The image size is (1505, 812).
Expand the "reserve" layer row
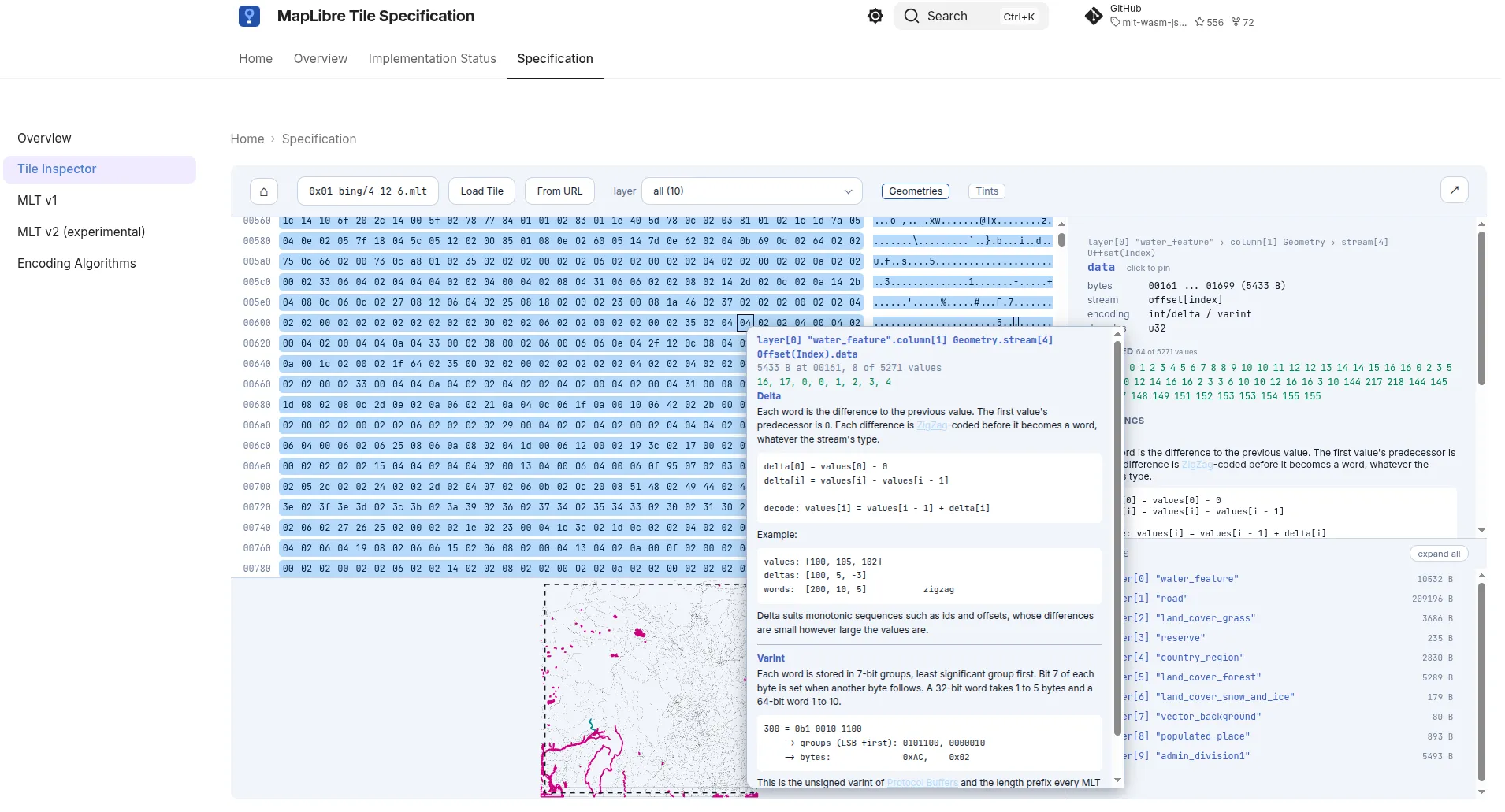[x=1289, y=638]
